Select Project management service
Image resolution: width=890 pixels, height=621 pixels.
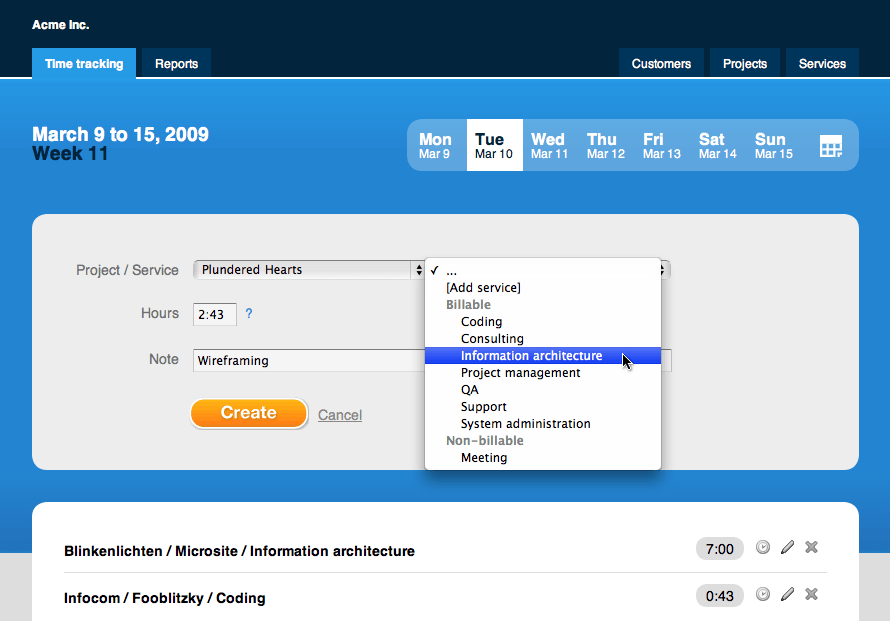pyautogui.click(x=543, y=373)
